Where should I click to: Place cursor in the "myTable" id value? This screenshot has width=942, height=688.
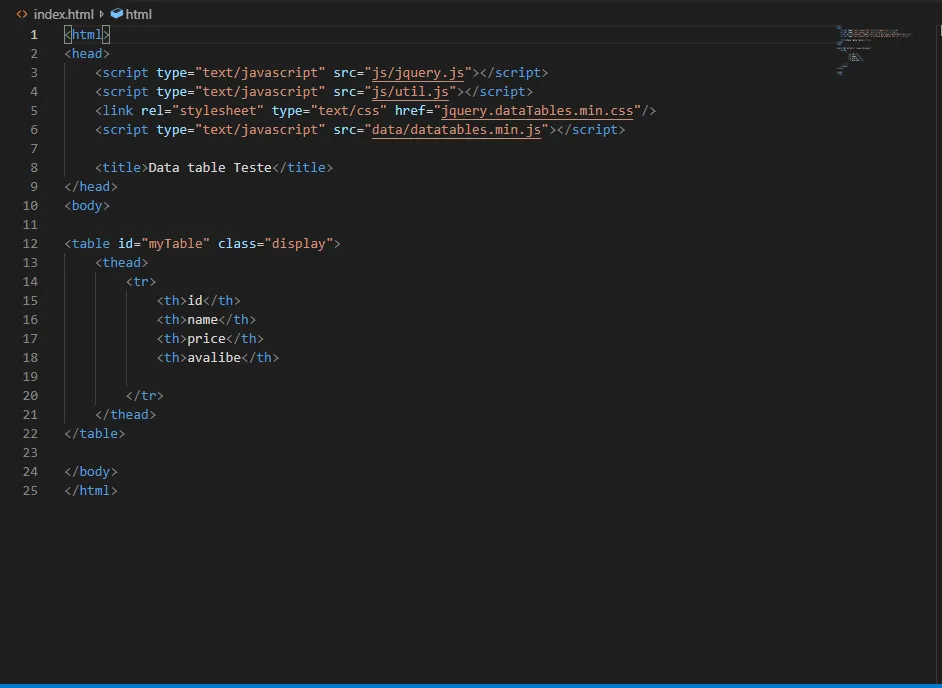click(x=175, y=243)
